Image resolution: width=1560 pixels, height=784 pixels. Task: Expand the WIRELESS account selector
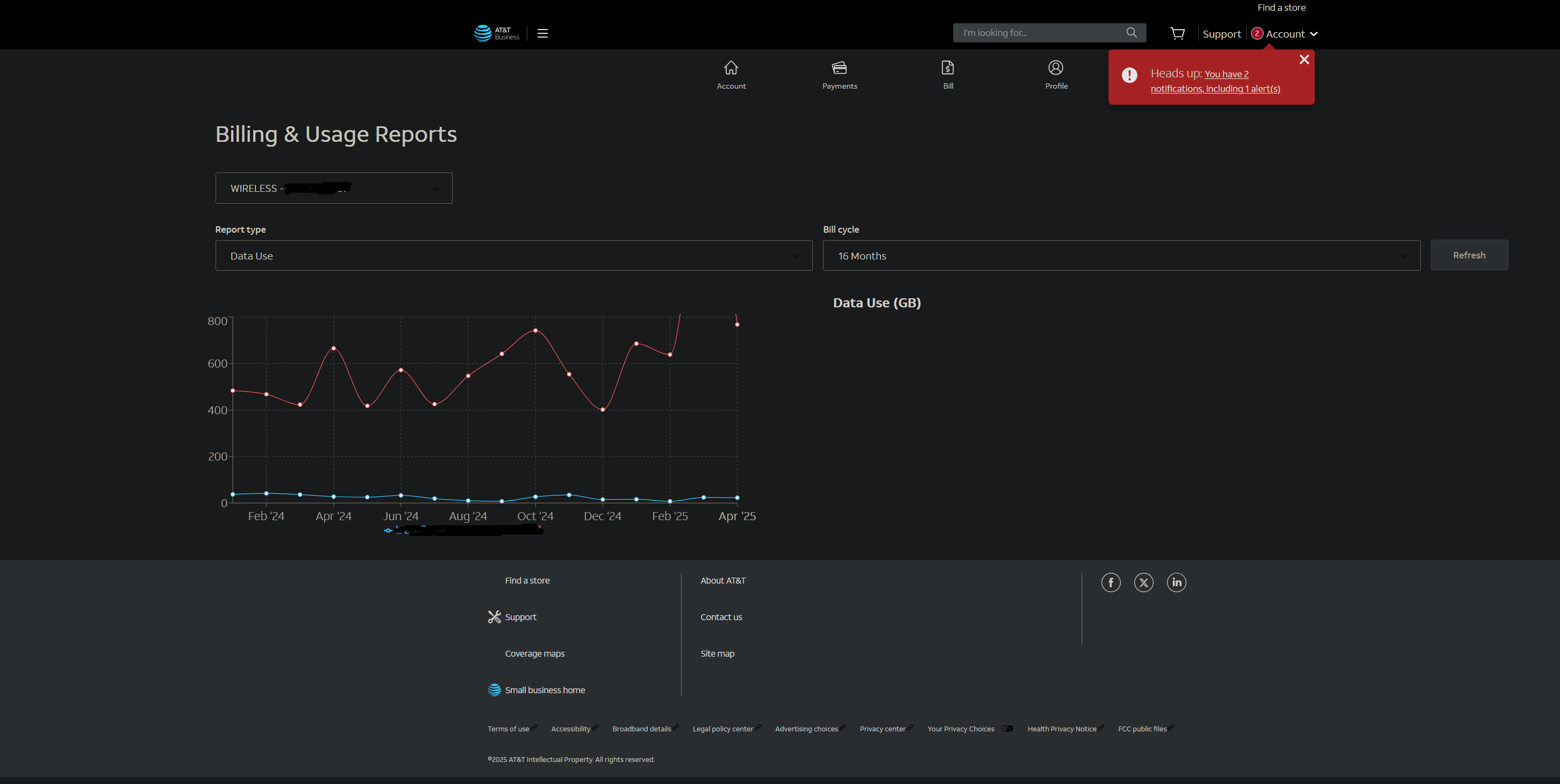[334, 188]
